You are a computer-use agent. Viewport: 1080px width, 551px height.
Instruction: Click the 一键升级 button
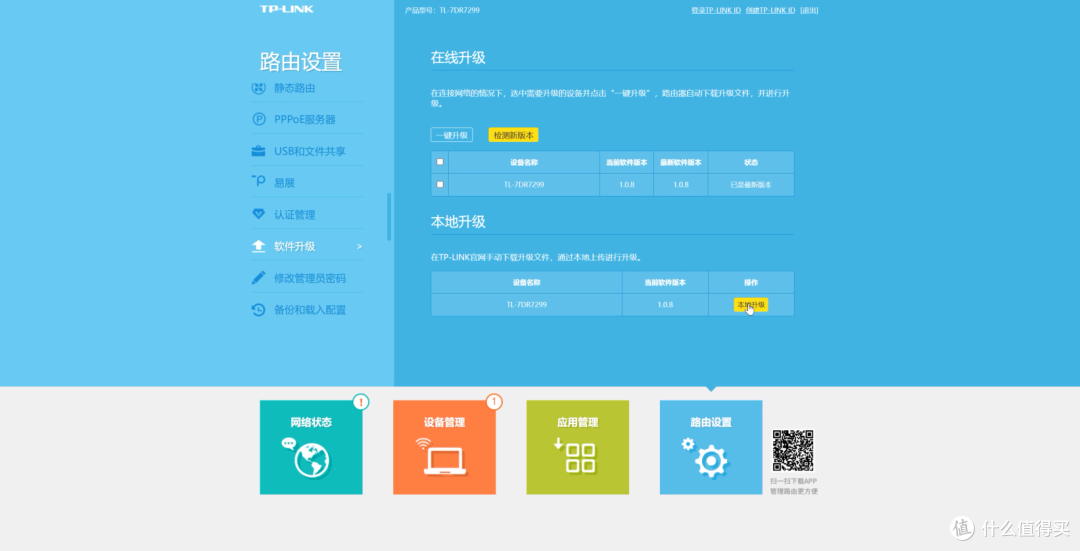(452, 135)
